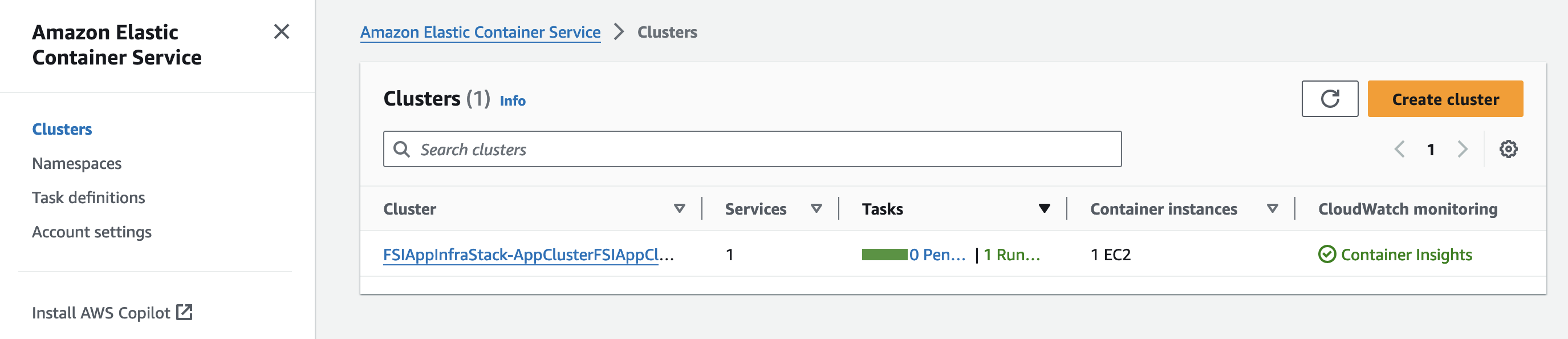Click the green tasks status bar

pos(884,255)
